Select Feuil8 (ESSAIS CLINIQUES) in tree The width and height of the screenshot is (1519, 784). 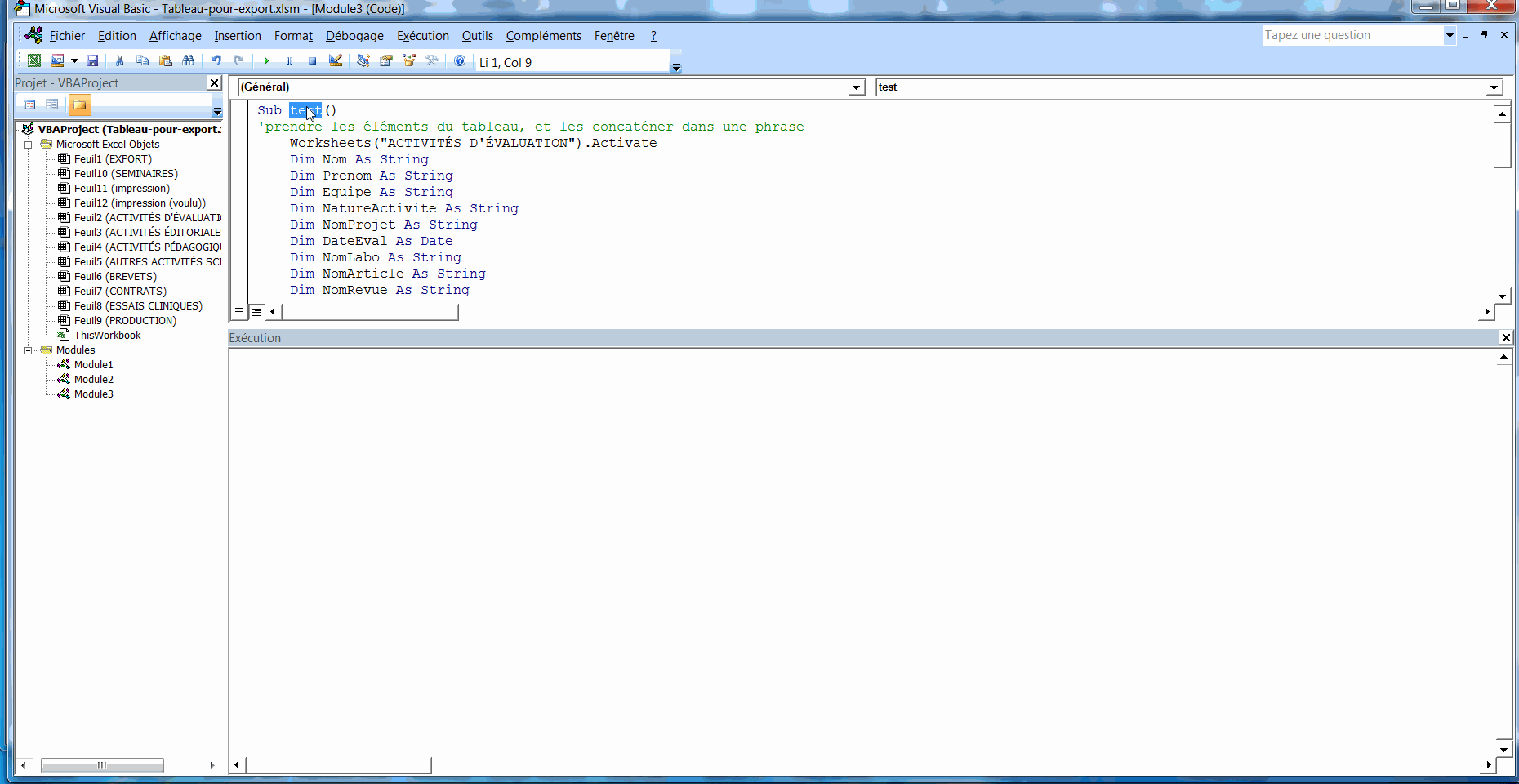tap(138, 306)
